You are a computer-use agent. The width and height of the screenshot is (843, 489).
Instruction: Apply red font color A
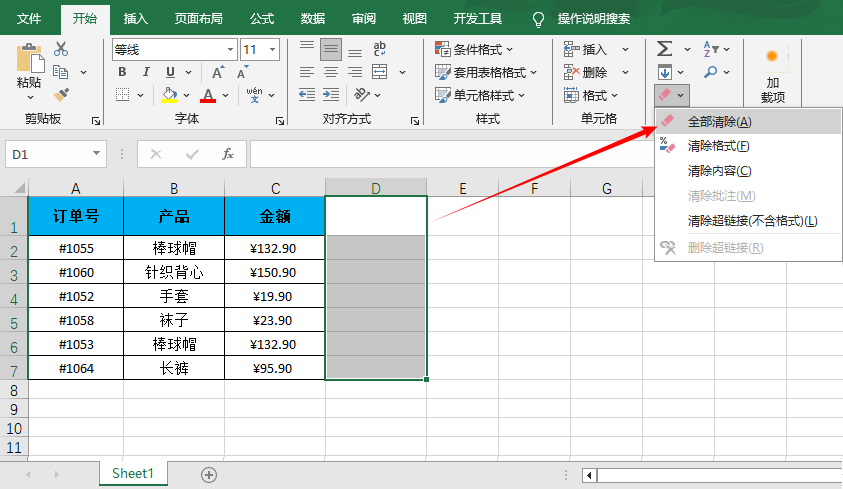point(208,95)
